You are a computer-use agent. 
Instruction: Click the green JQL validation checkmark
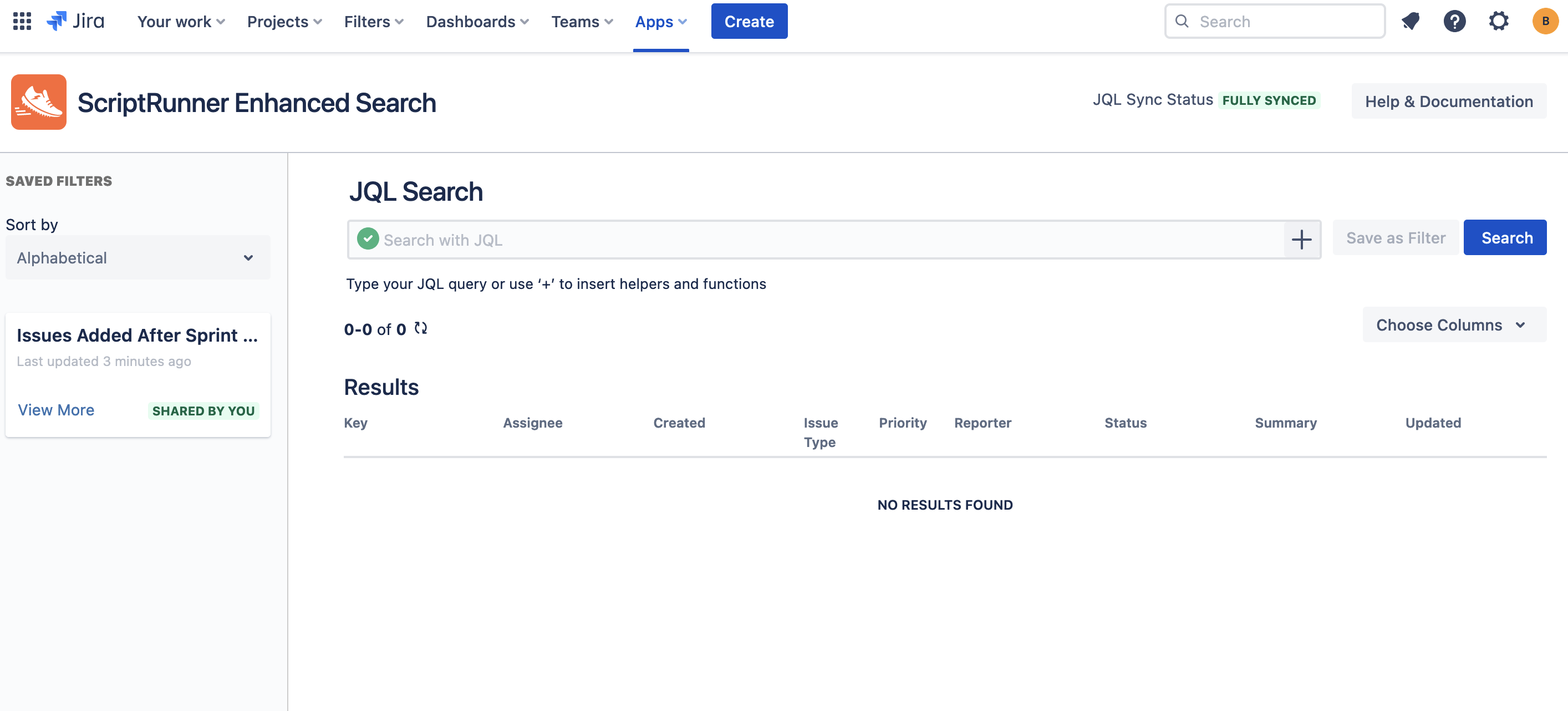pos(368,238)
